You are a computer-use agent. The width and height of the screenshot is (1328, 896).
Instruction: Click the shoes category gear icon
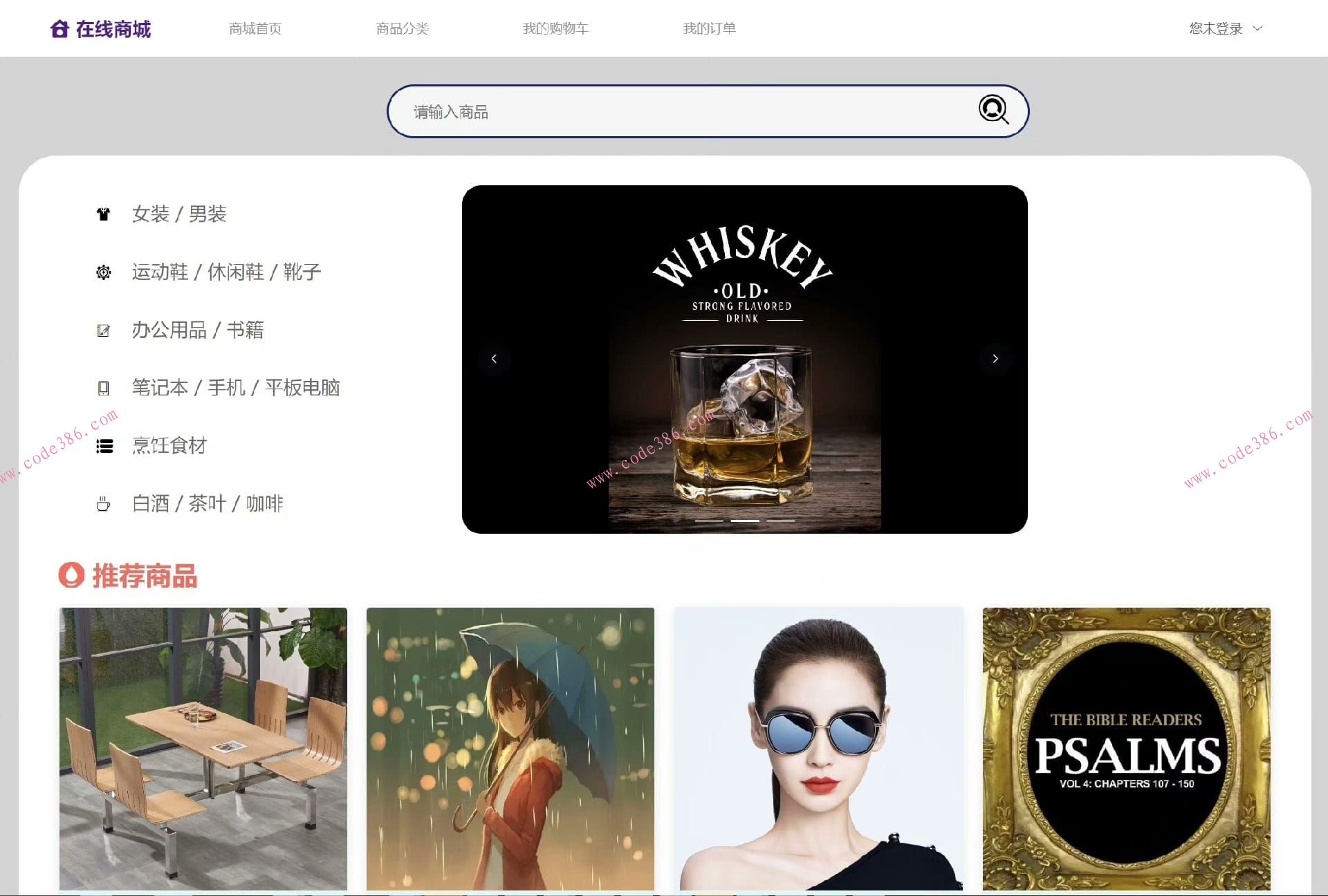pyautogui.click(x=104, y=272)
